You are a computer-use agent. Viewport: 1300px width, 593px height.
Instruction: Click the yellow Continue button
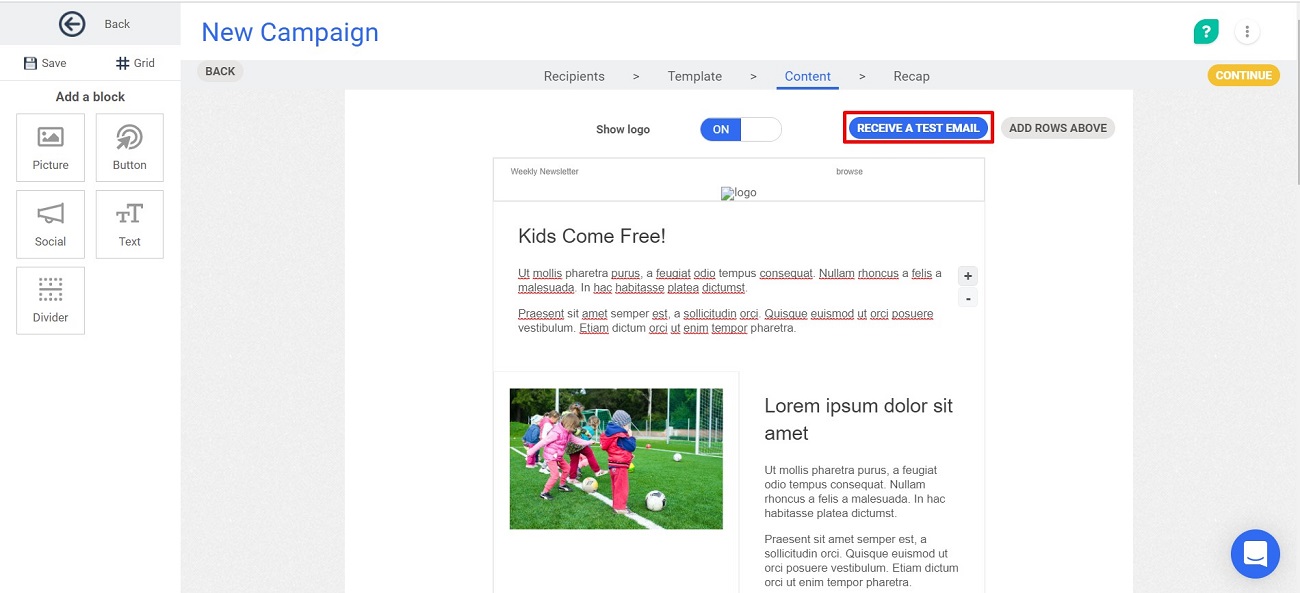(1243, 75)
